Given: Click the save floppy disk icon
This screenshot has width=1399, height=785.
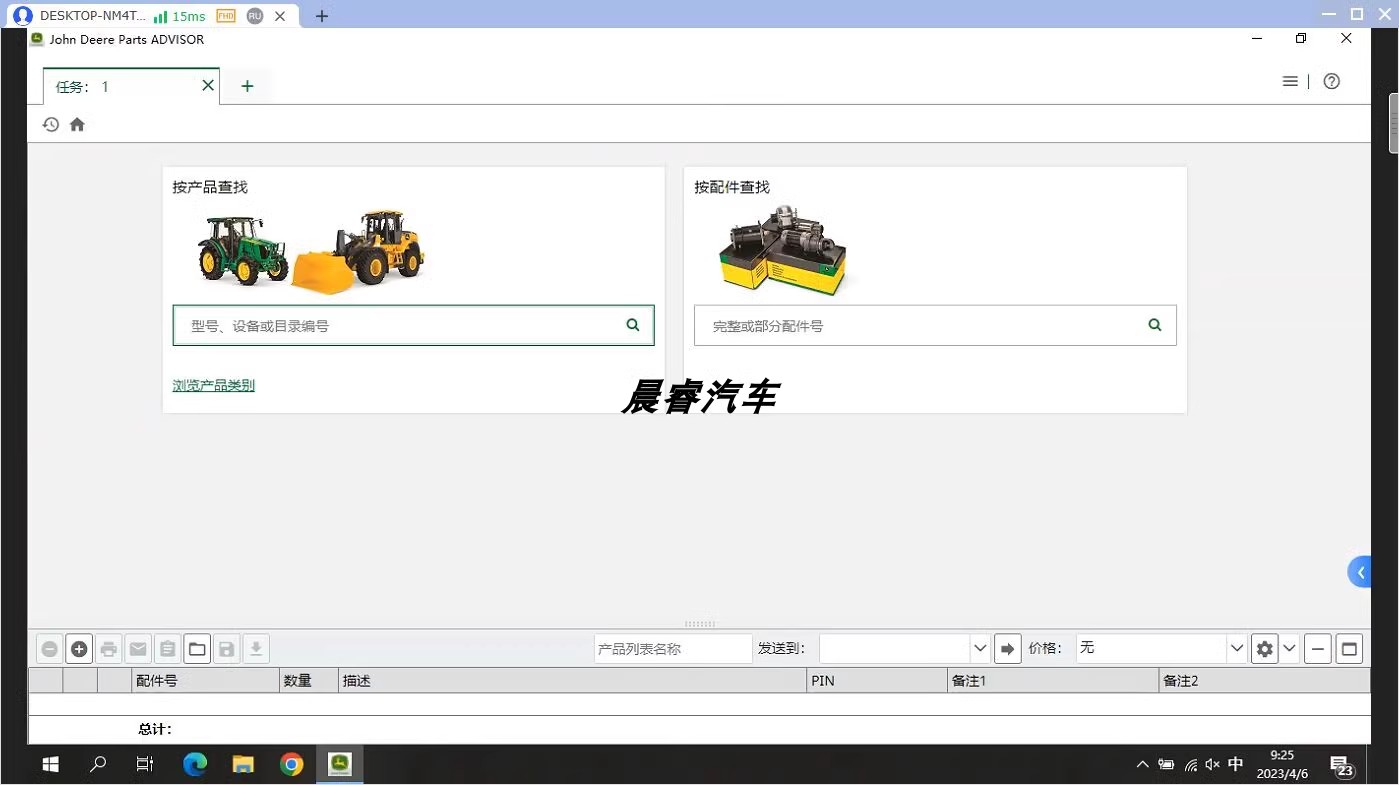Looking at the screenshot, I should (227, 649).
